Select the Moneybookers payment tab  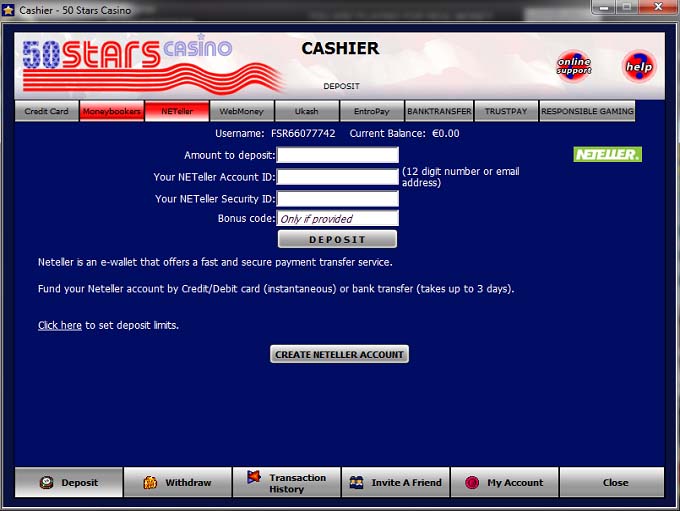pyautogui.click(x=112, y=111)
